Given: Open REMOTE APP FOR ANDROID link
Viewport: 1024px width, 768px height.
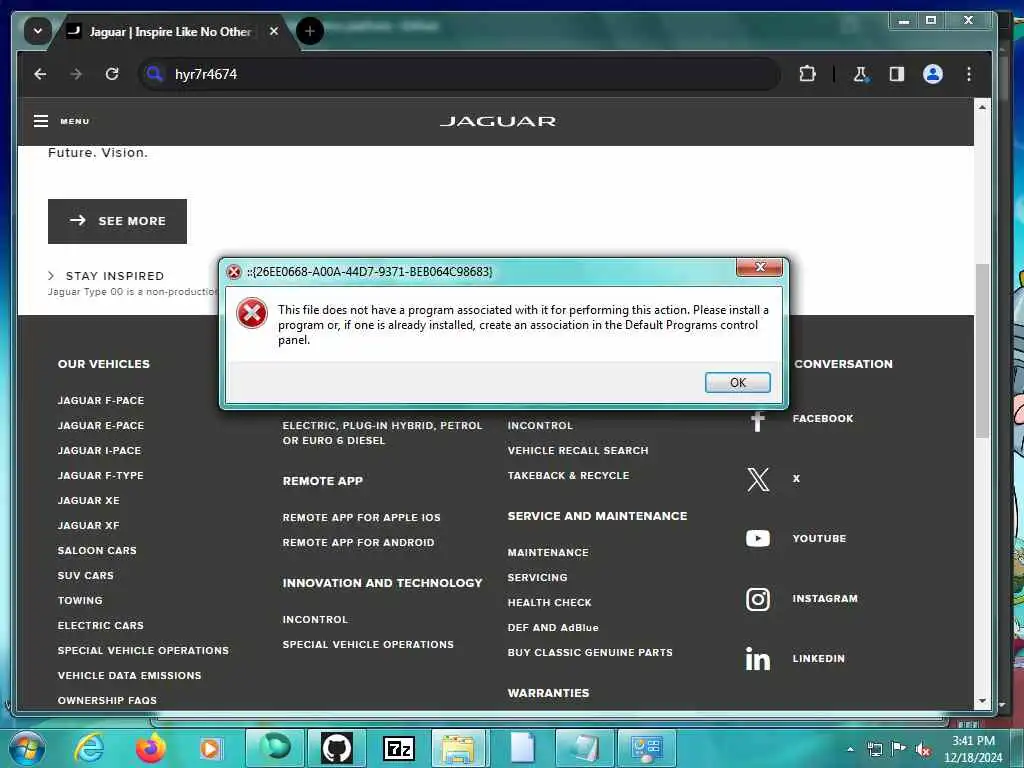Looking at the screenshot, I should point(358,542).
